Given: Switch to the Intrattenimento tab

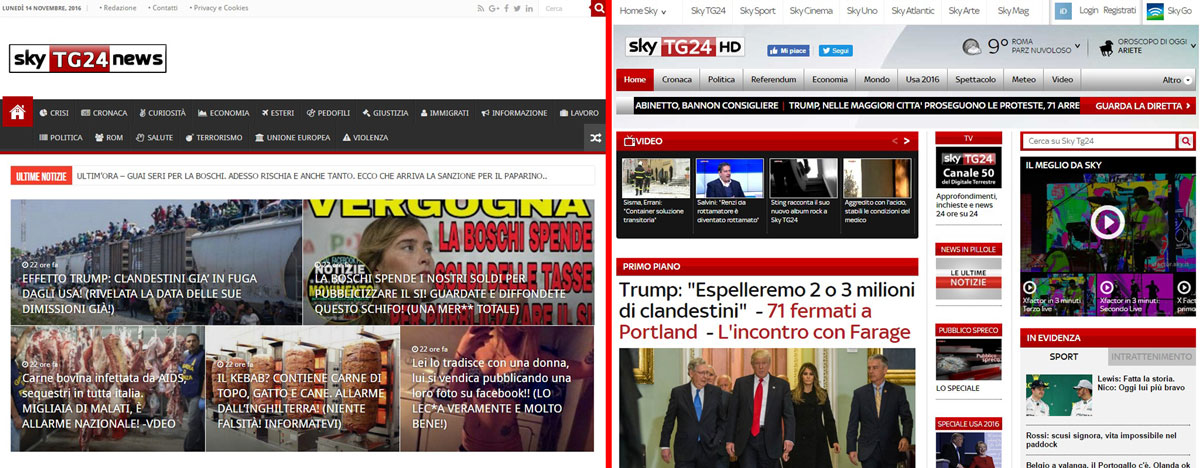Looking at the screenshot, I should [1150, 356].
